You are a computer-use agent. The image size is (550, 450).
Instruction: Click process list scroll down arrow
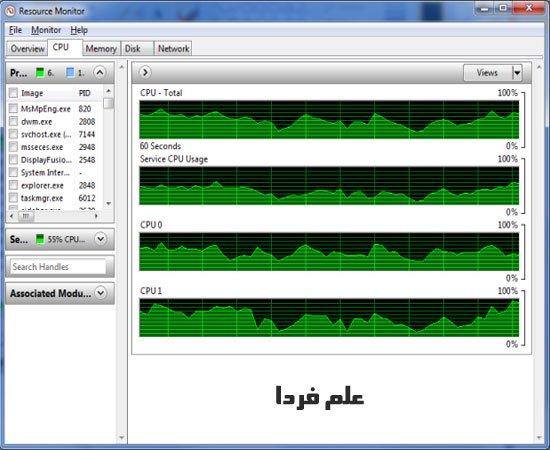[109, 203]
